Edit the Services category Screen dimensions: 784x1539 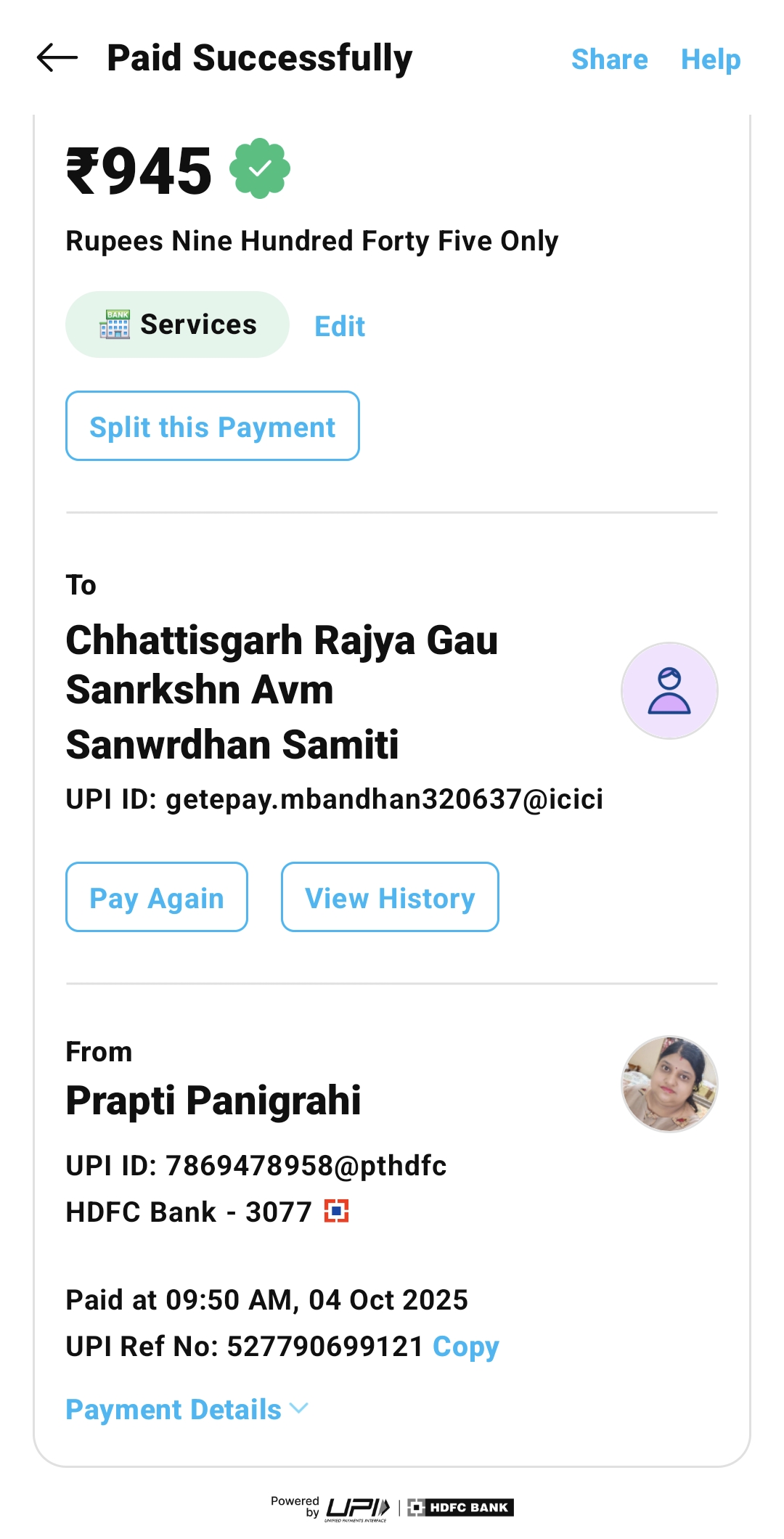[340, 327]
